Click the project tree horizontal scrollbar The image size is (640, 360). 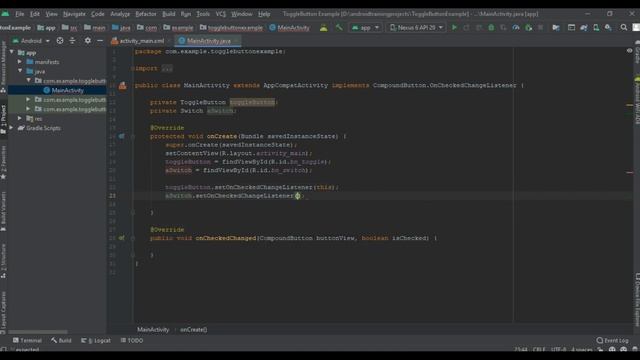[38, 332]
